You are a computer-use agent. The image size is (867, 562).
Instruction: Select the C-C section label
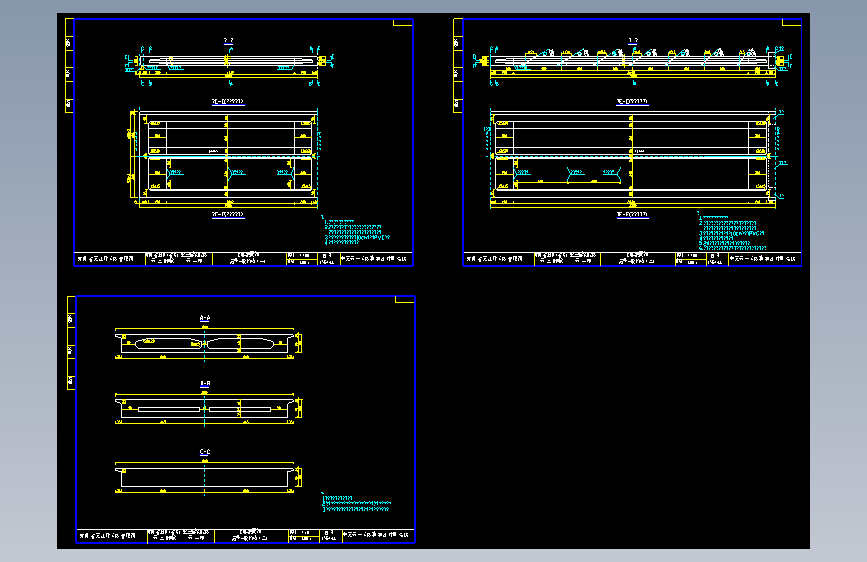pyautogui.click(x=205, y=452)
